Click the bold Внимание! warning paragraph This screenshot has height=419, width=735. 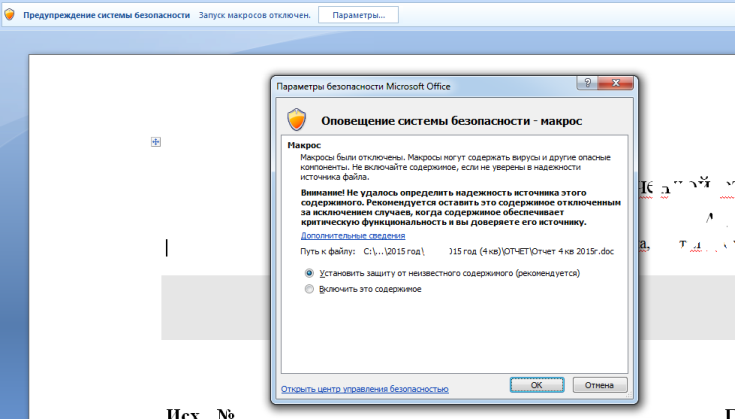click(461, 207)
